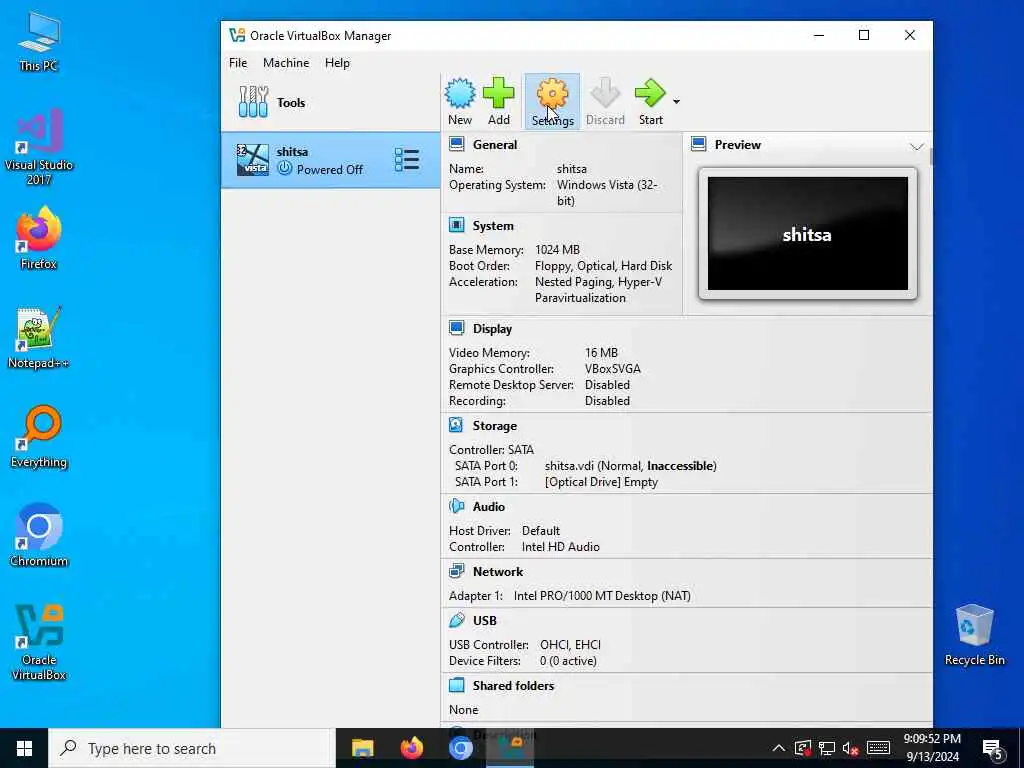Click the Audio section speaker icon
1024x768 pixels.
coord(456,506)
